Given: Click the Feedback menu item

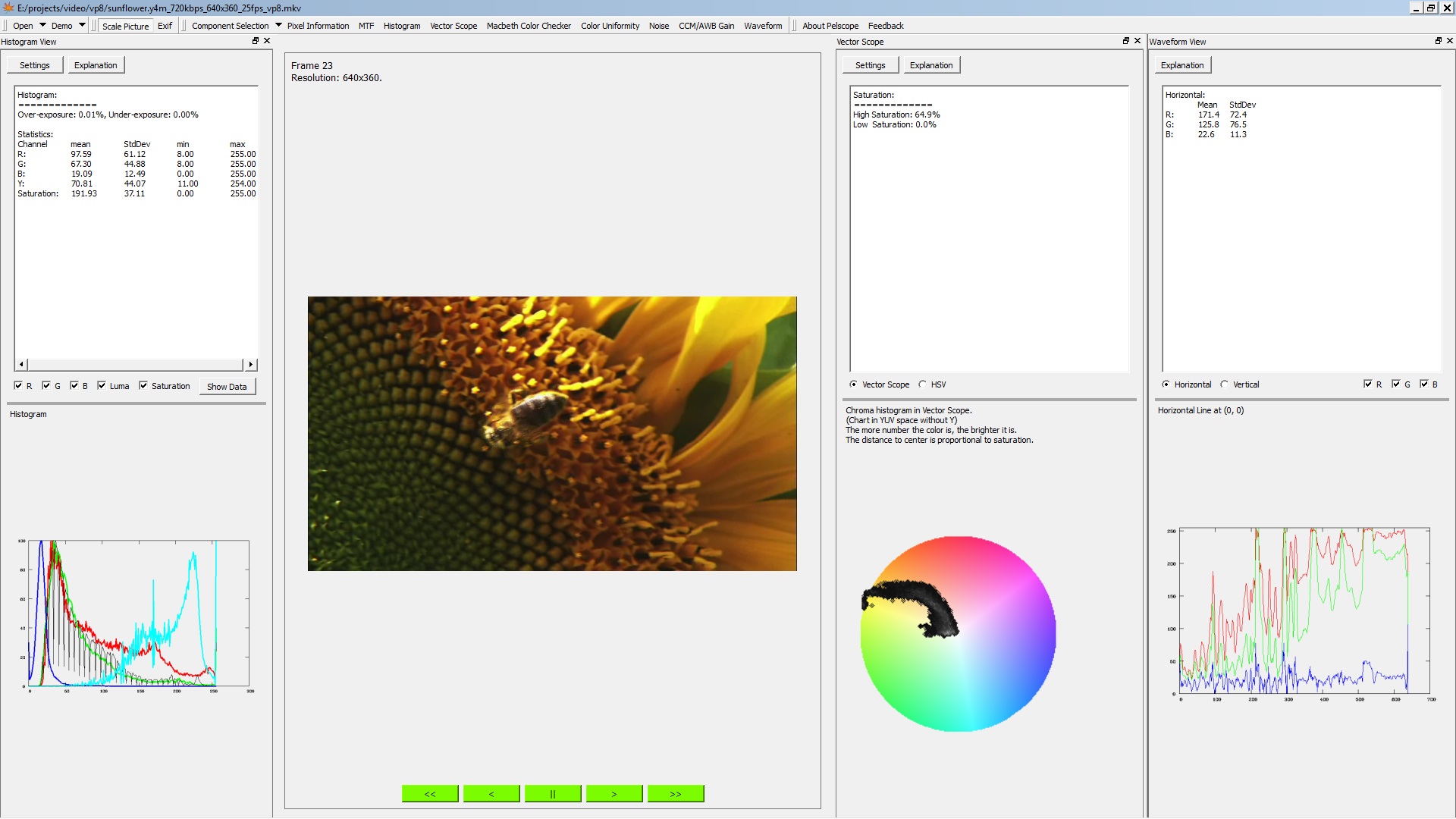Looking at the screenshot, I should [x=885, y=25].
